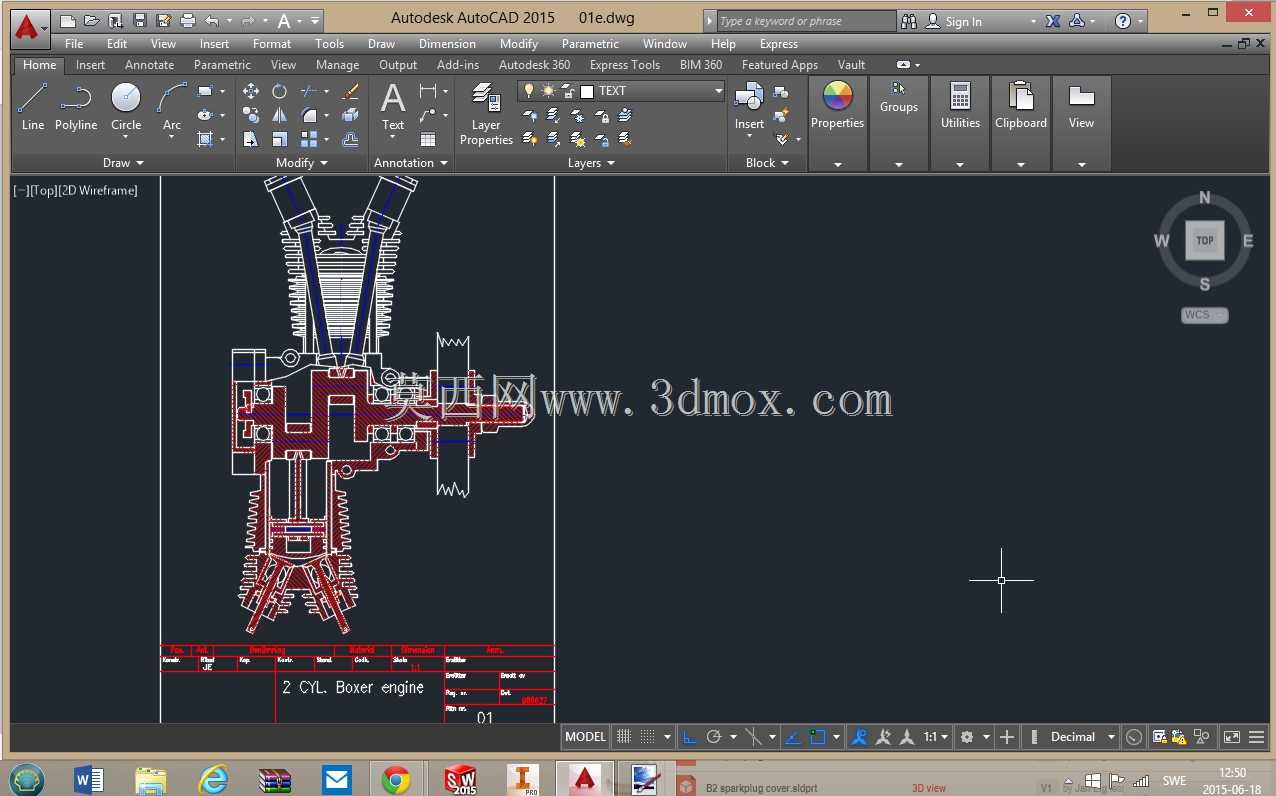Toggle 2D object snap
Screen dimensions: 1276x796
point(817,737)
